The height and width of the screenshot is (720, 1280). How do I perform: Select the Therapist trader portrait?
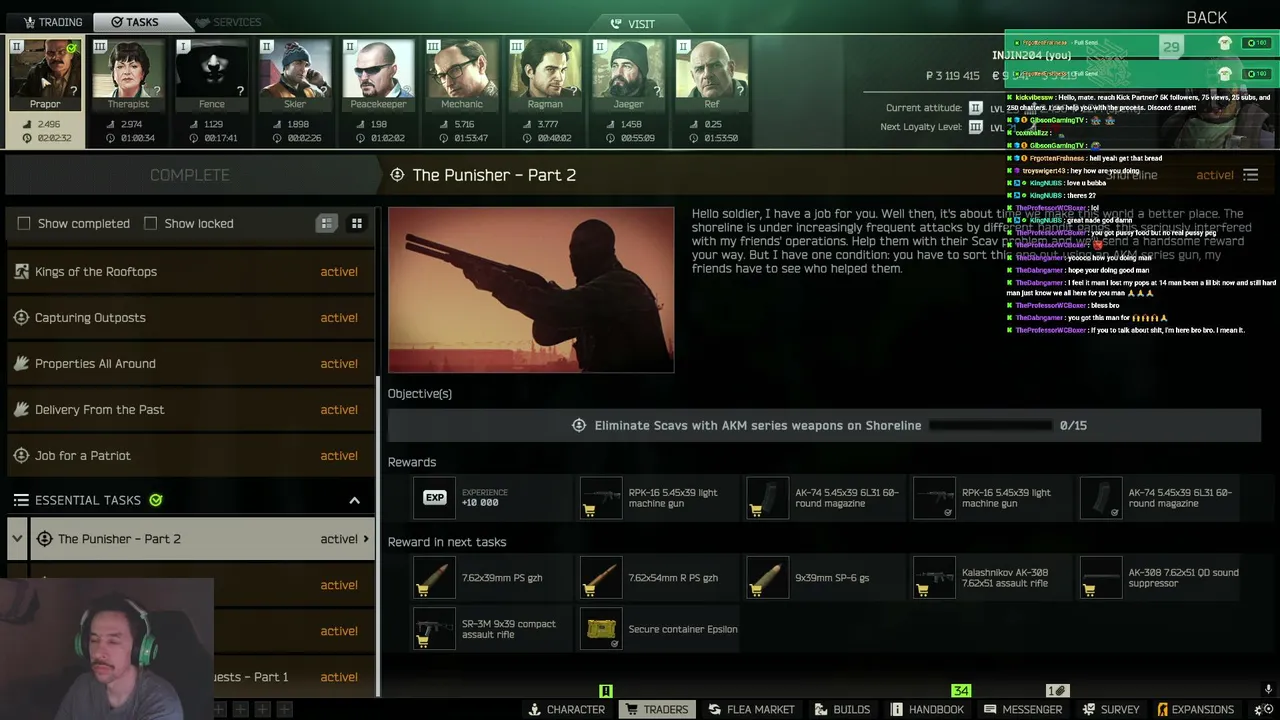(x=128, y=76)
